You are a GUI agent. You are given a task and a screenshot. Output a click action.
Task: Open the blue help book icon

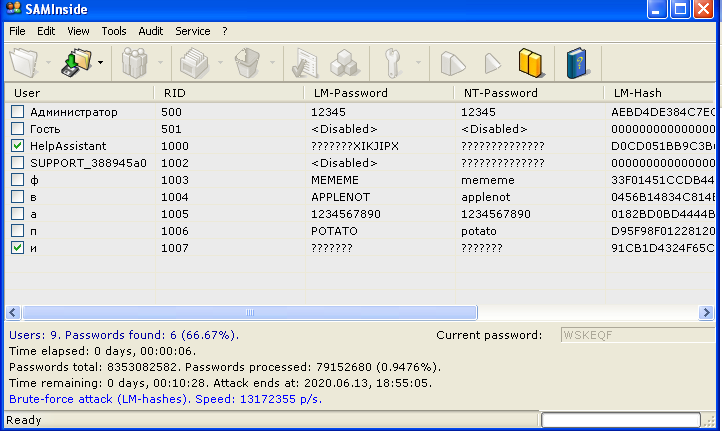(577, 63)
